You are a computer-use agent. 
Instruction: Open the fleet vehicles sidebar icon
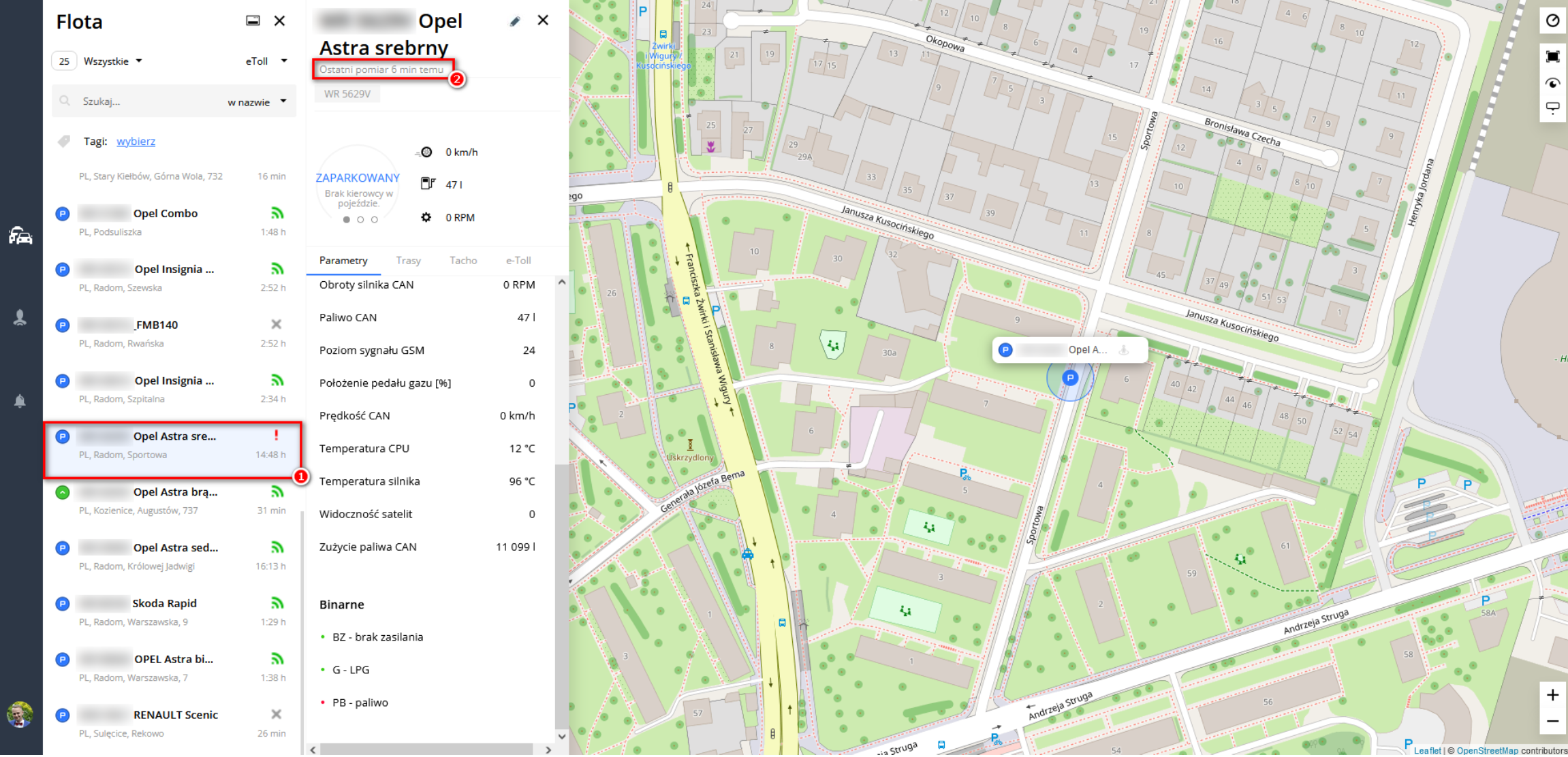point(20,236)
